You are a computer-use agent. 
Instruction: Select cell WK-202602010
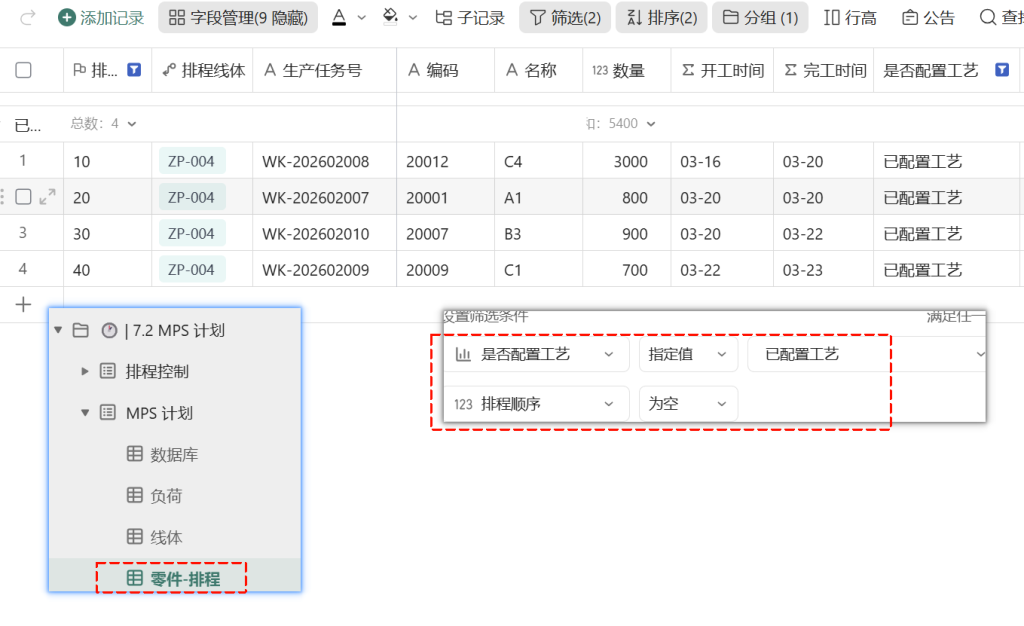click(x=325, y=234)
